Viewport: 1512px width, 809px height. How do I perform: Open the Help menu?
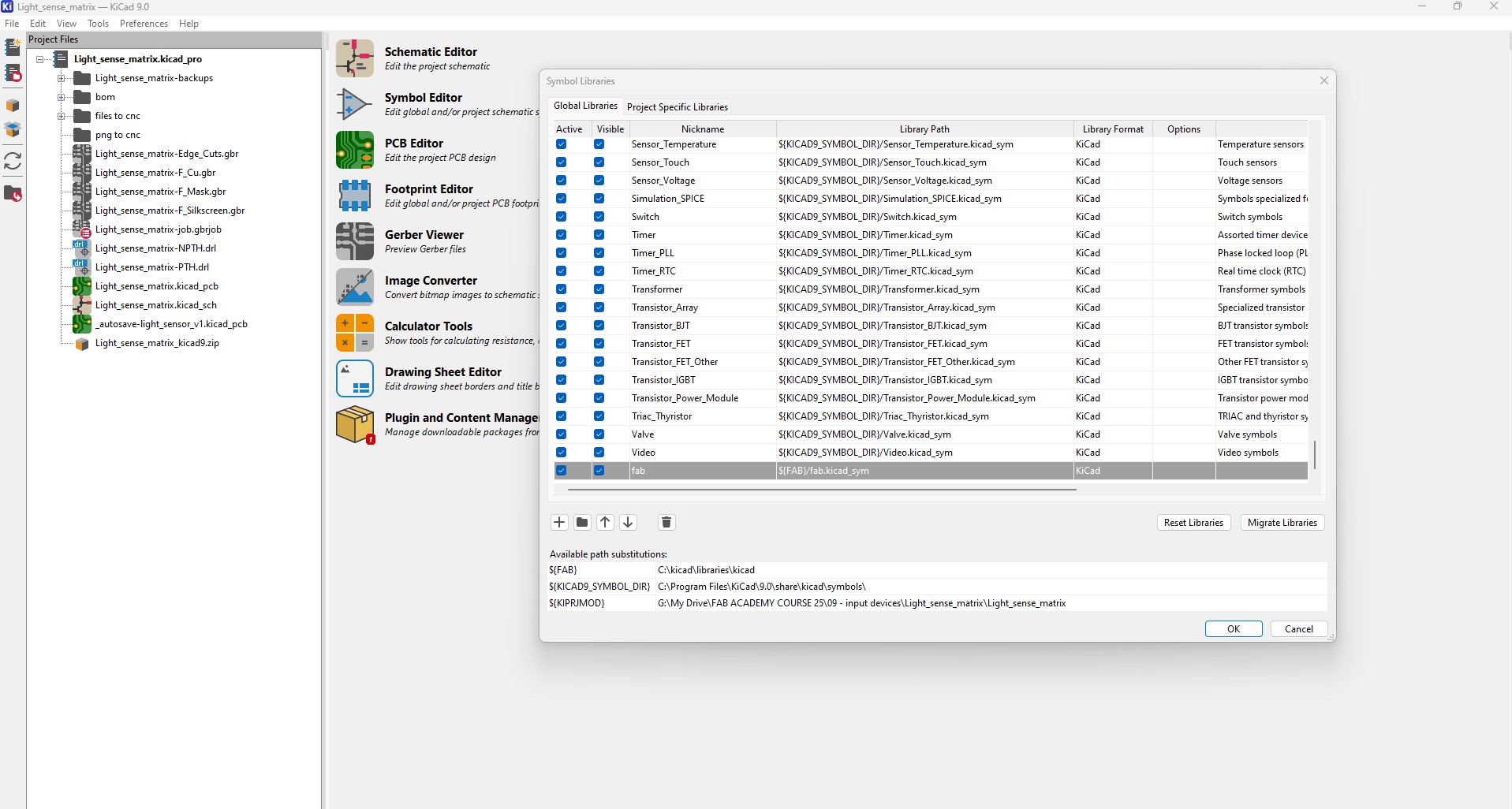189,24
